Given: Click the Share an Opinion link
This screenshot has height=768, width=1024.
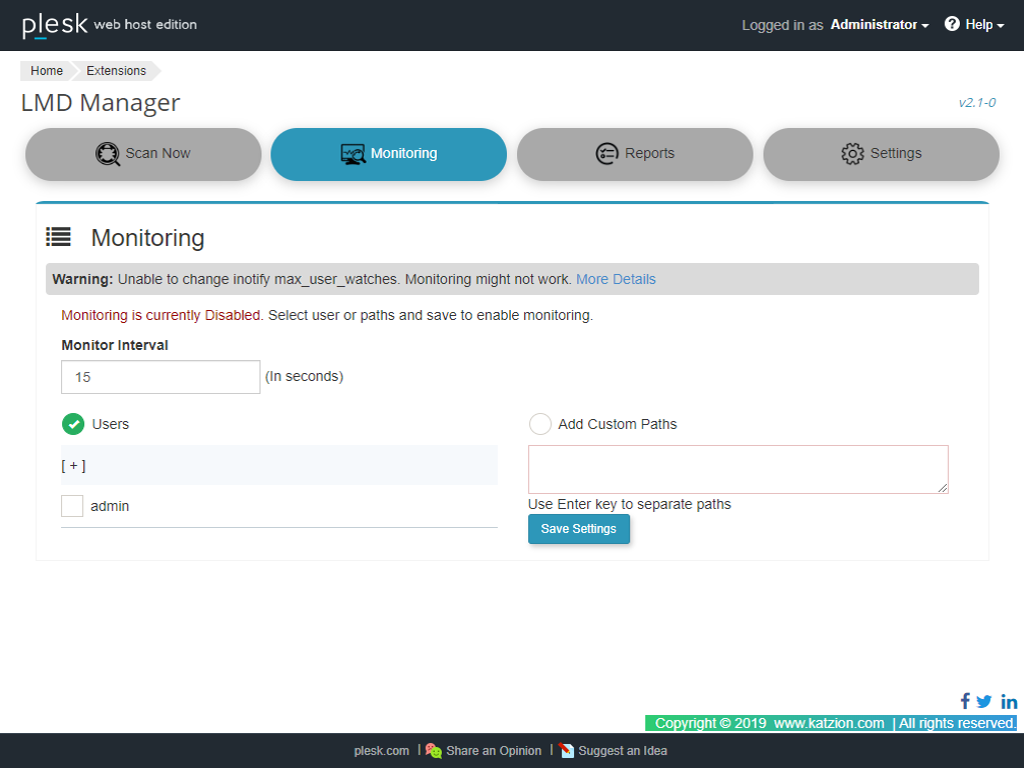Looking at the screenshot, I should point(494,751).
